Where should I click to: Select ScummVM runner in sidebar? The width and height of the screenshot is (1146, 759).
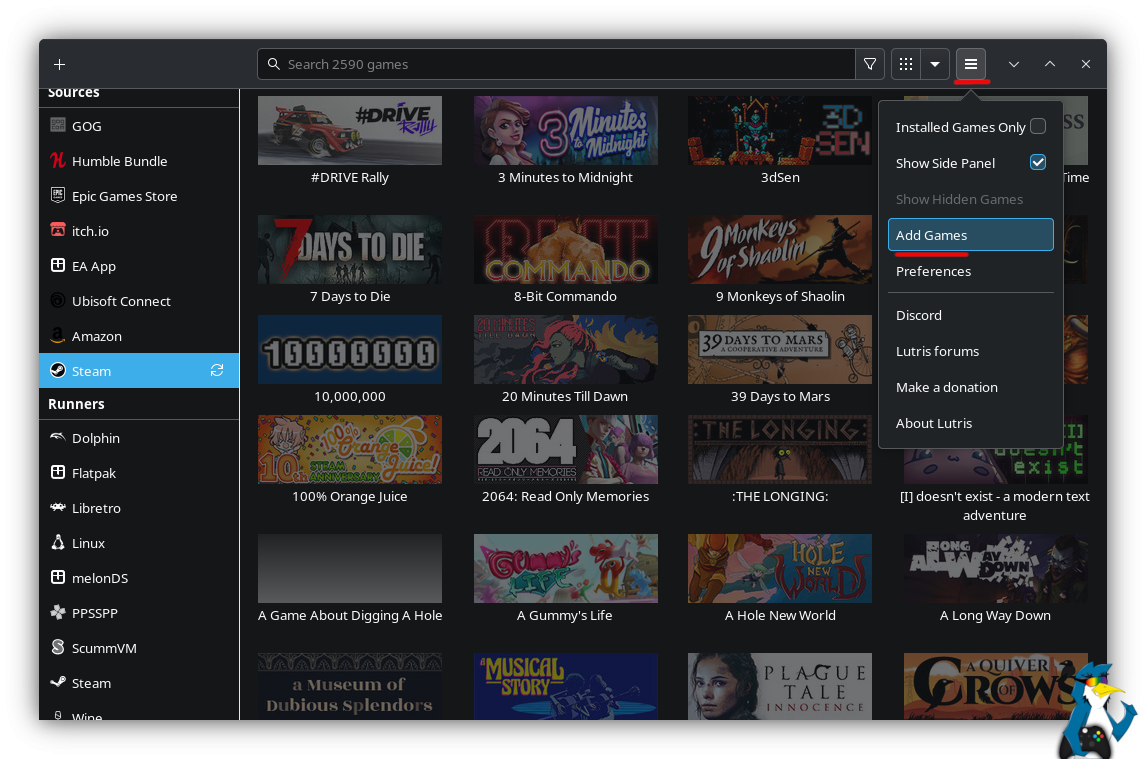coord(104,648)
